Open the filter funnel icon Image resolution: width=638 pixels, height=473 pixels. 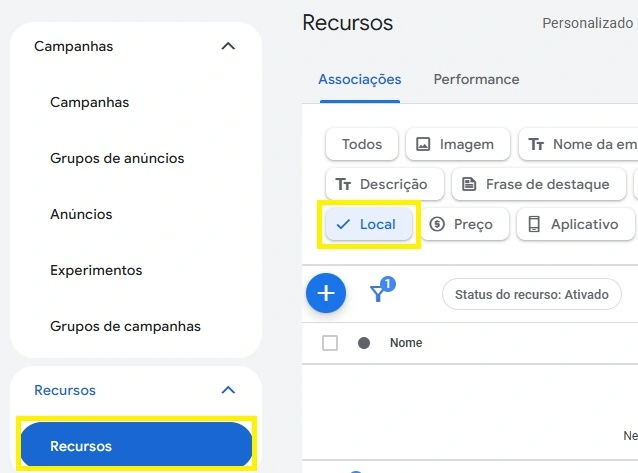[382, 290]
